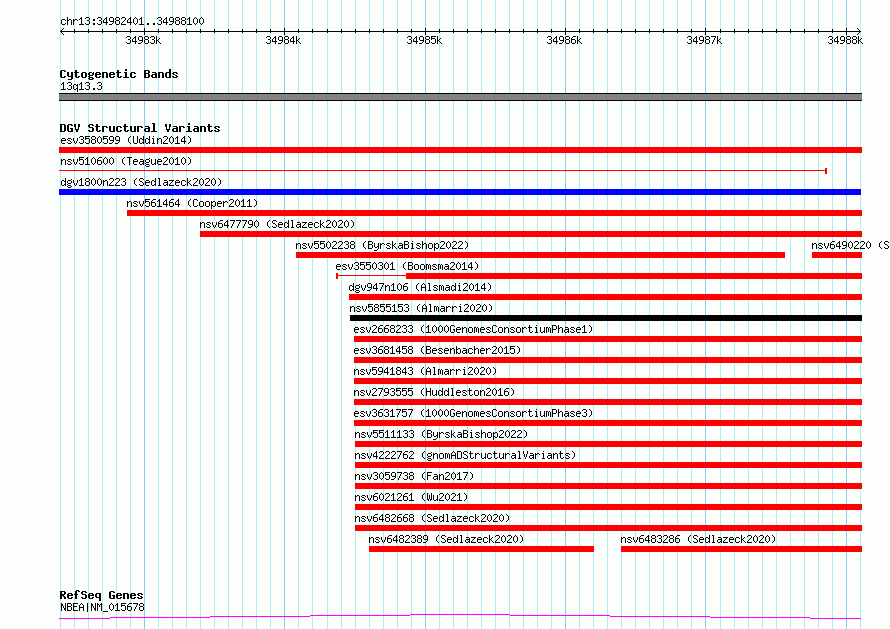Click the 34986k ruler position

coord(564,40)
